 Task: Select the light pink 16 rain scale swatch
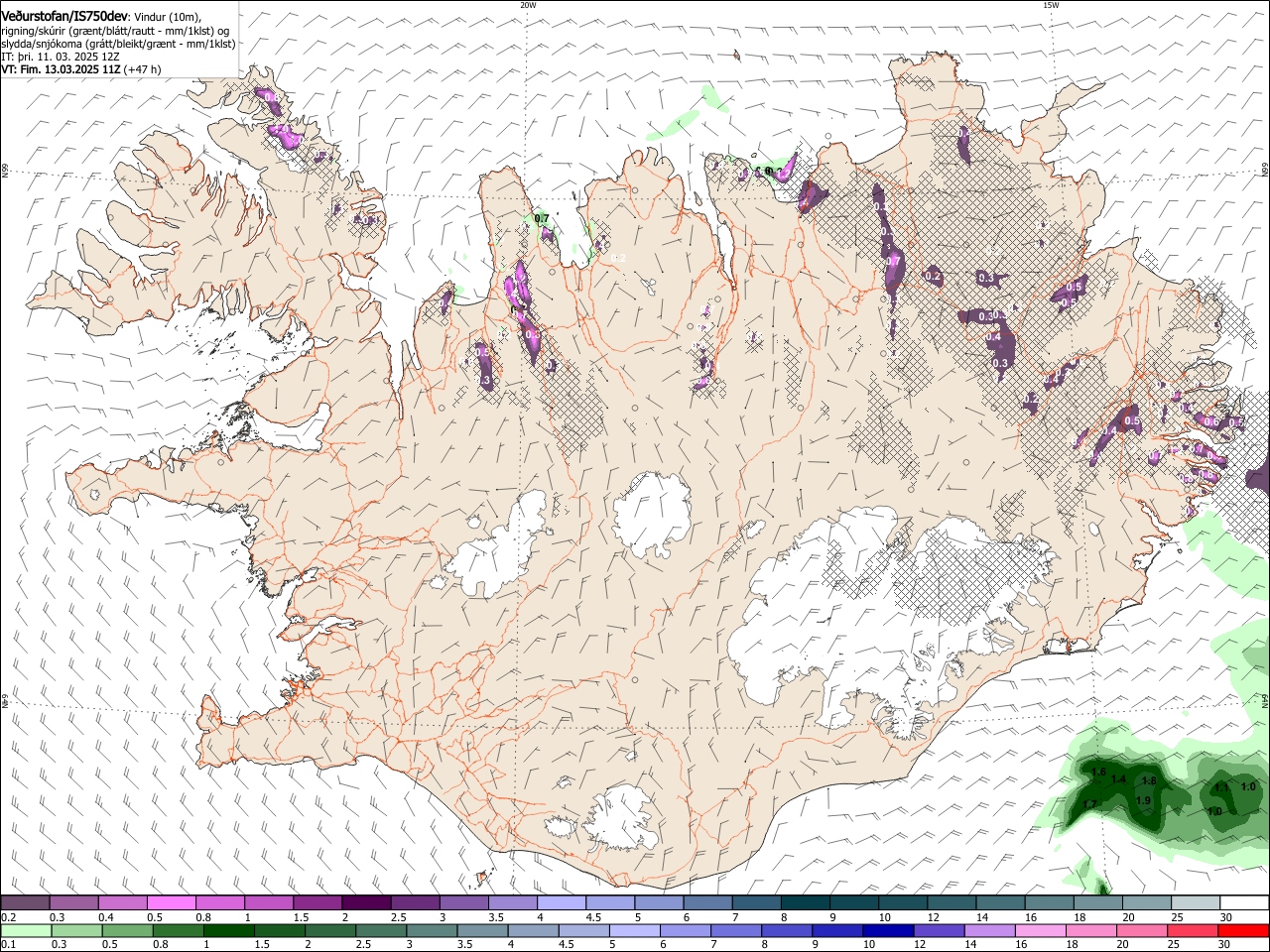pyautogui.click(x=1039, y=930)
